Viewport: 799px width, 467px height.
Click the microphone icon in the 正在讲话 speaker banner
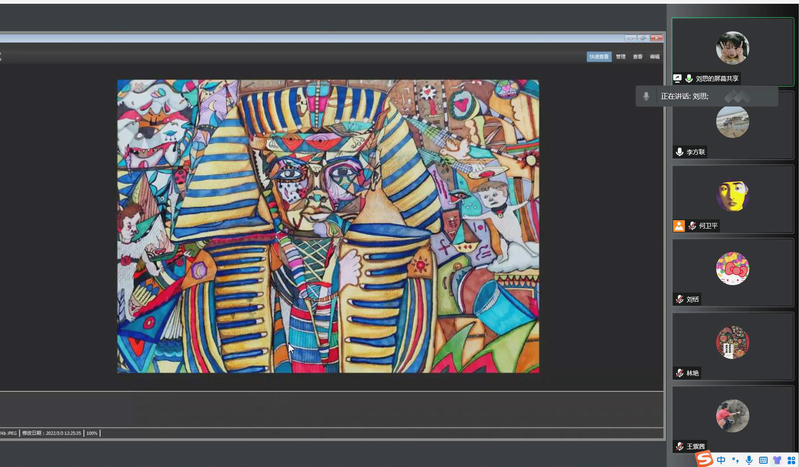coord(646,96)
